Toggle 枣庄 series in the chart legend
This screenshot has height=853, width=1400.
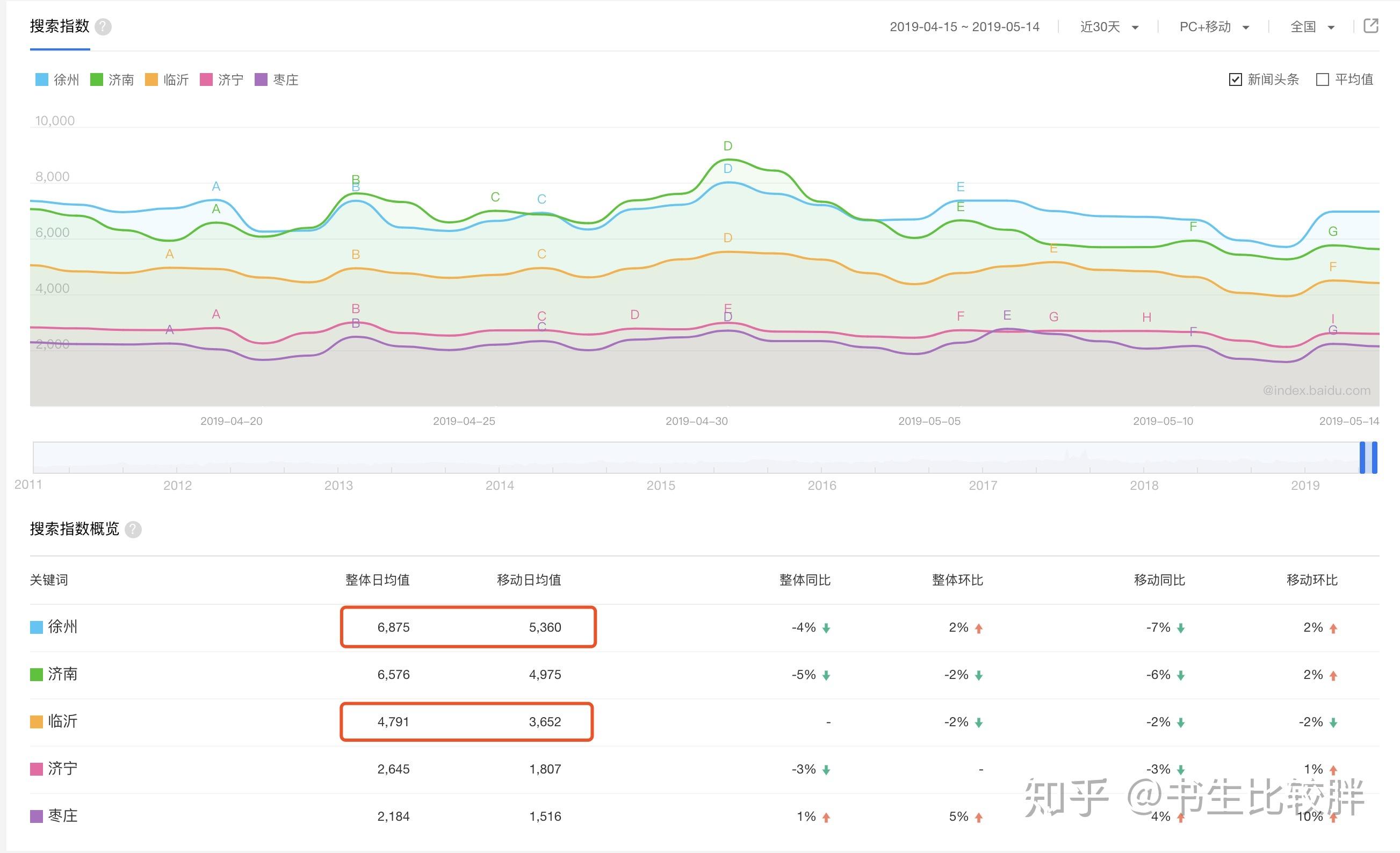pos(277,79)
